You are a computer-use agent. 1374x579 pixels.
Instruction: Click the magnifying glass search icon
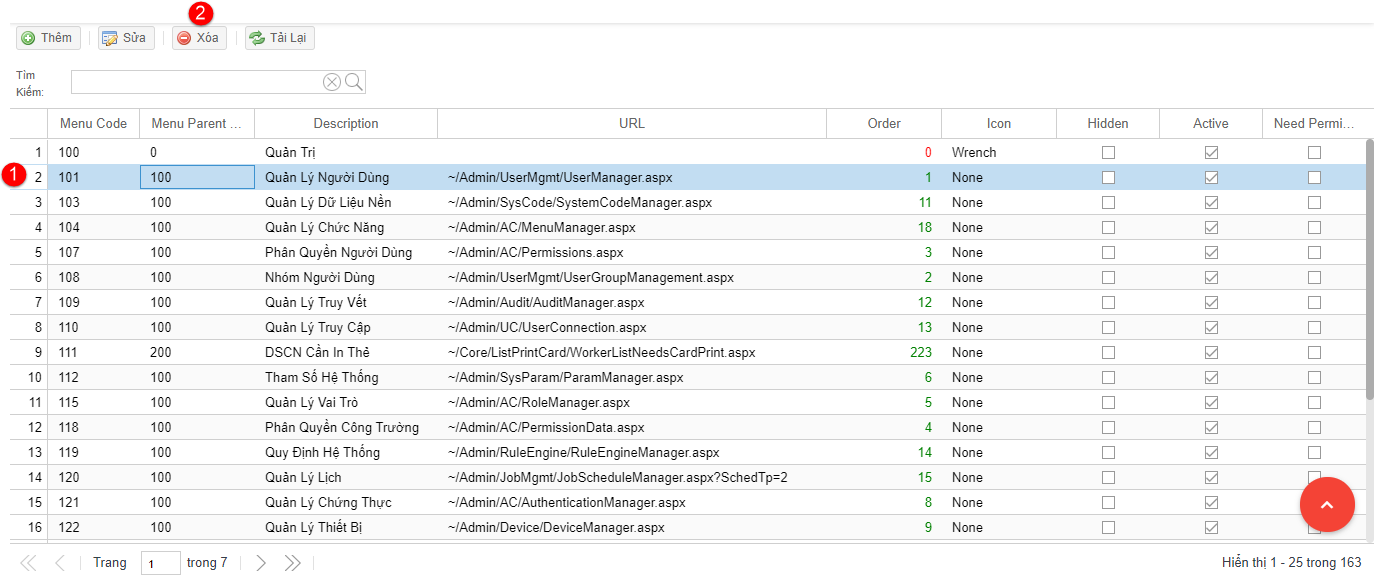click(x=354, y=82)
